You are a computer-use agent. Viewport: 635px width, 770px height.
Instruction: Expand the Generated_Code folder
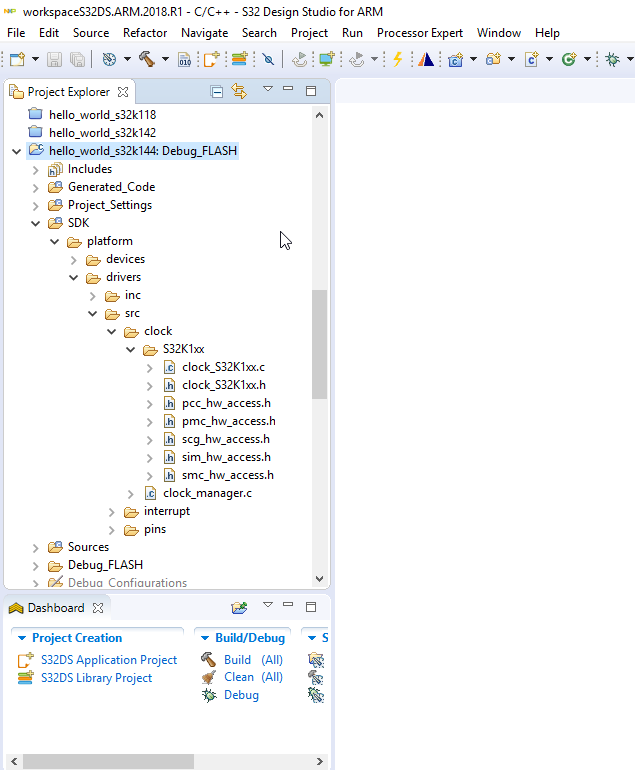35,188
